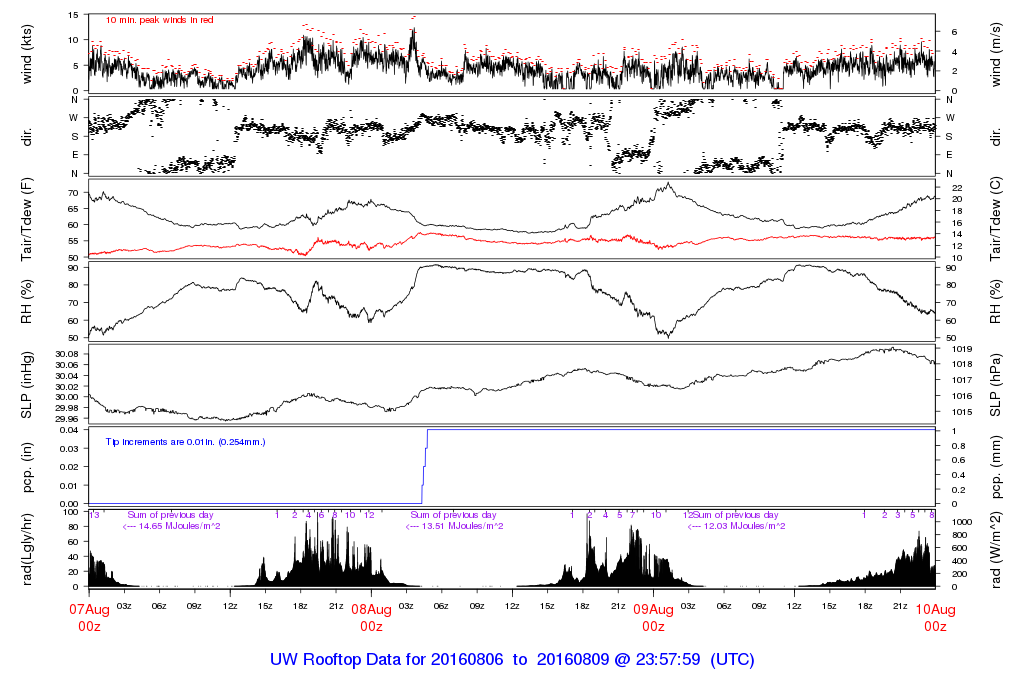Click 'Tip increments are 0.01in. (0.254mm.)' note

pos(185,442)
